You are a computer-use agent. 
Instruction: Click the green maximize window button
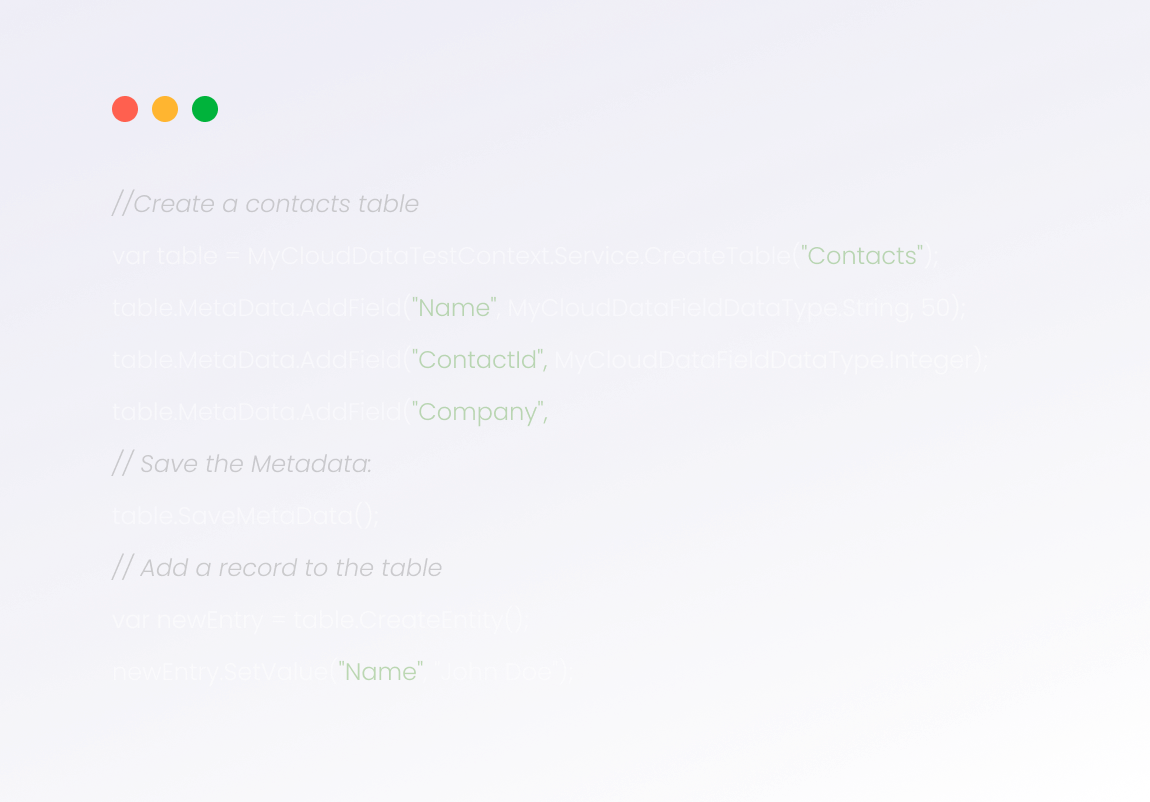[x=205, y=108]
